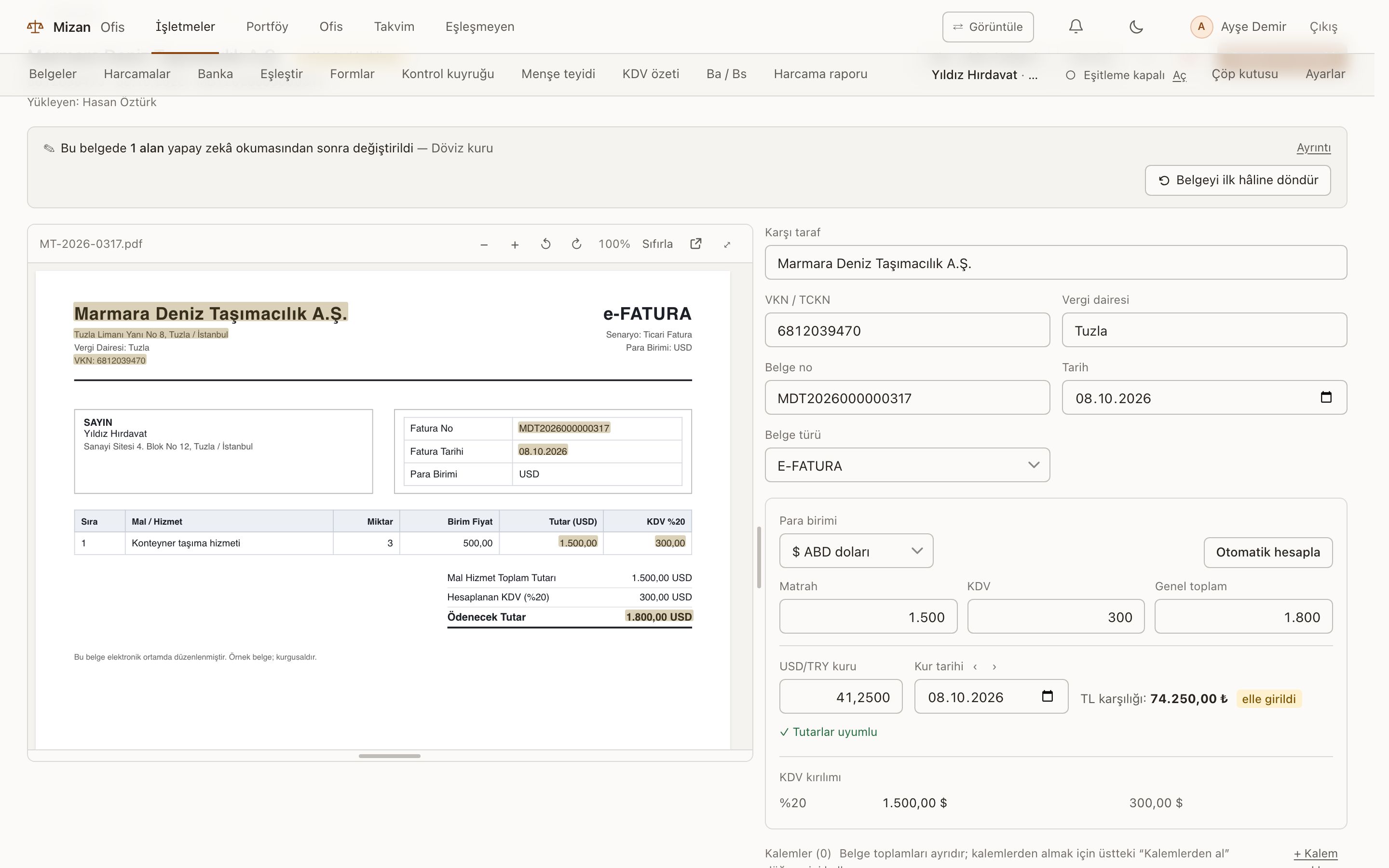Click the Mizan scales logo icon

35,27
